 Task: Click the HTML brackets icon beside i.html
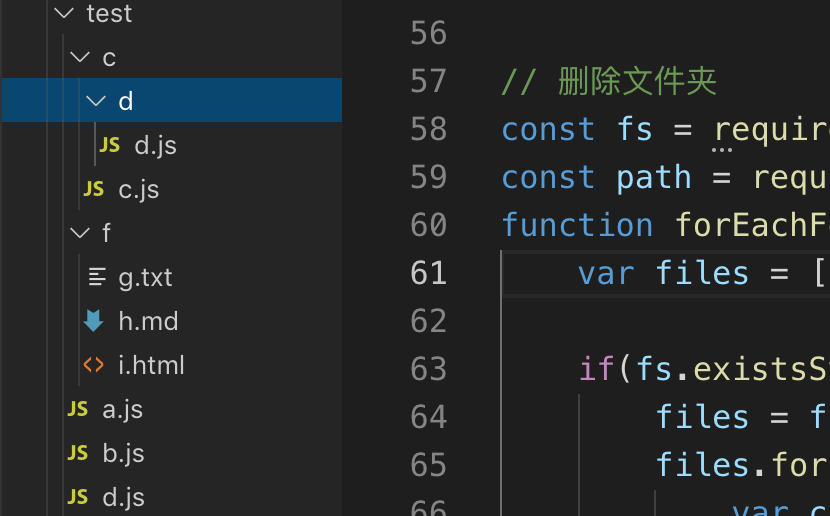click(x=94, y=365)
